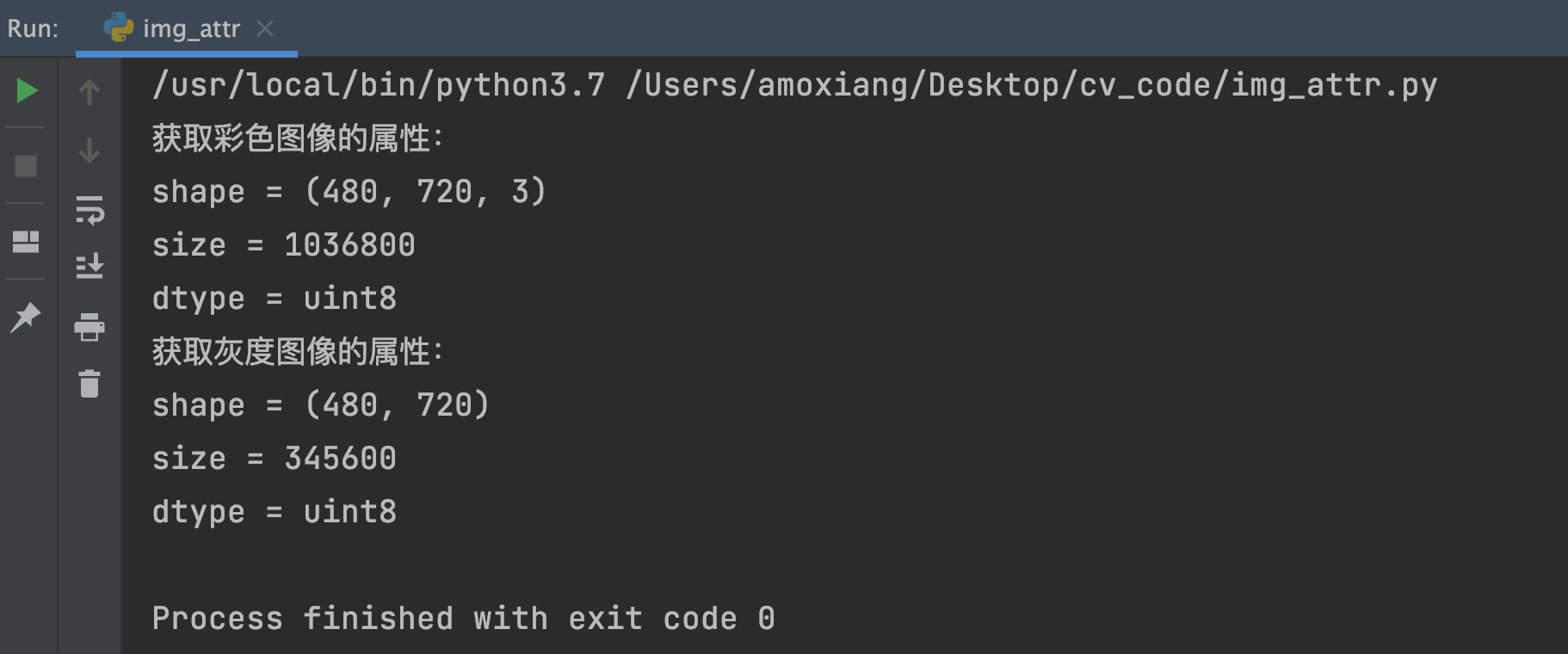Enable scroll to end of output

tap(90, 267)
